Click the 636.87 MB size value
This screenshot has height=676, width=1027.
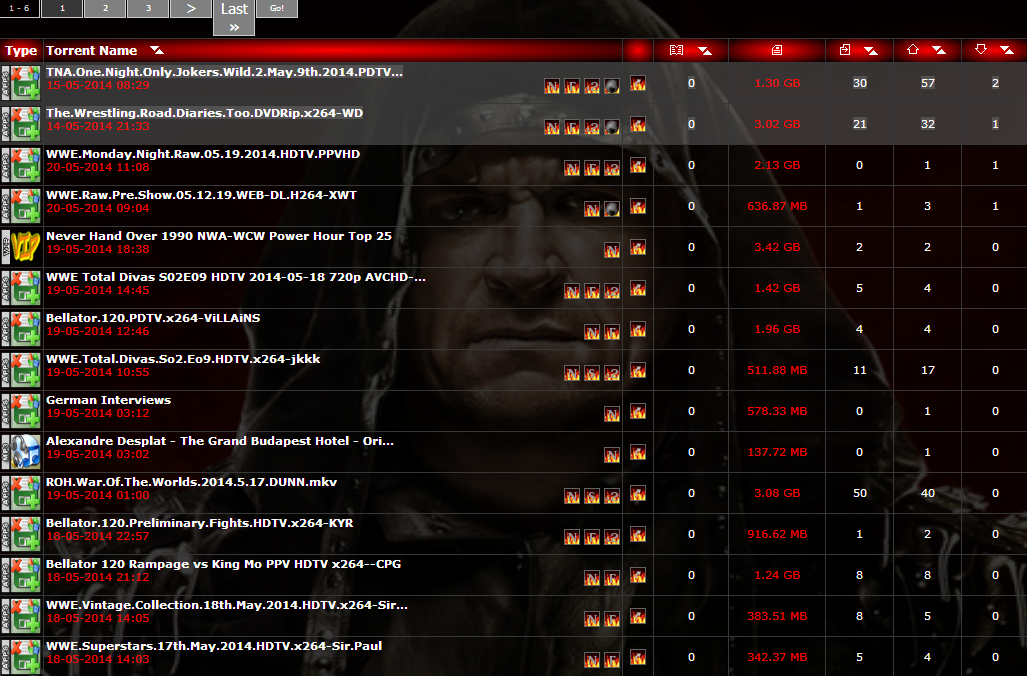click(777, 206)
